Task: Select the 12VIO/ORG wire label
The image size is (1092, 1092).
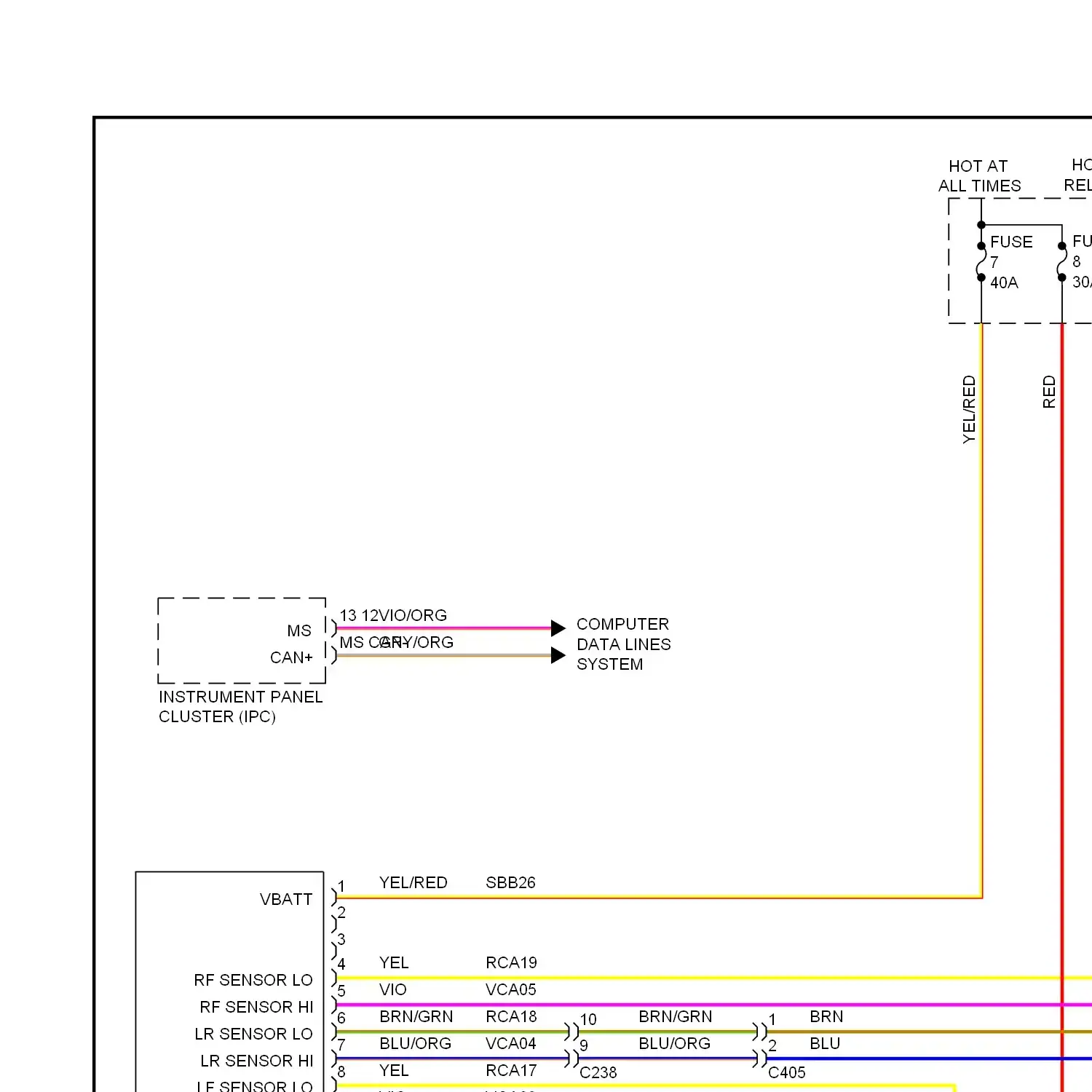Action: point(404,615)
